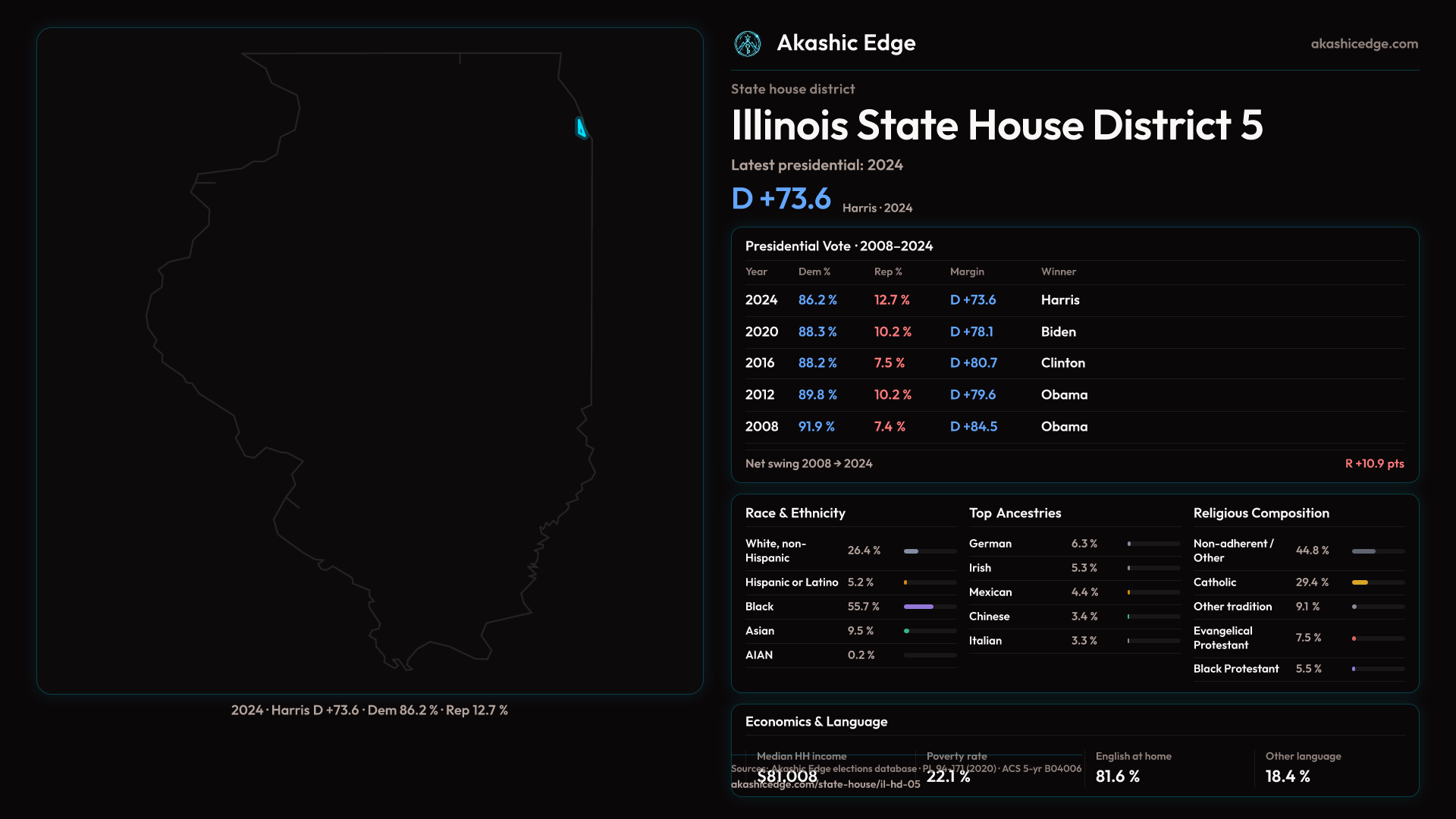Open the akashicedge.com link
Image resolution: width=1456 pixels, height=819 pixels.
(x=1363, y=44)
